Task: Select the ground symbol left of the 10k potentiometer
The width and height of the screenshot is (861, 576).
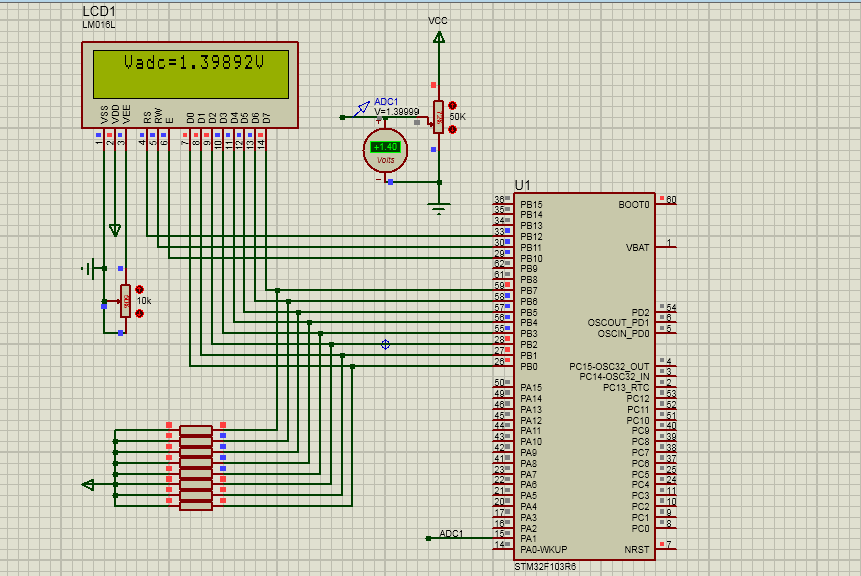Action: tap(88, 269)
